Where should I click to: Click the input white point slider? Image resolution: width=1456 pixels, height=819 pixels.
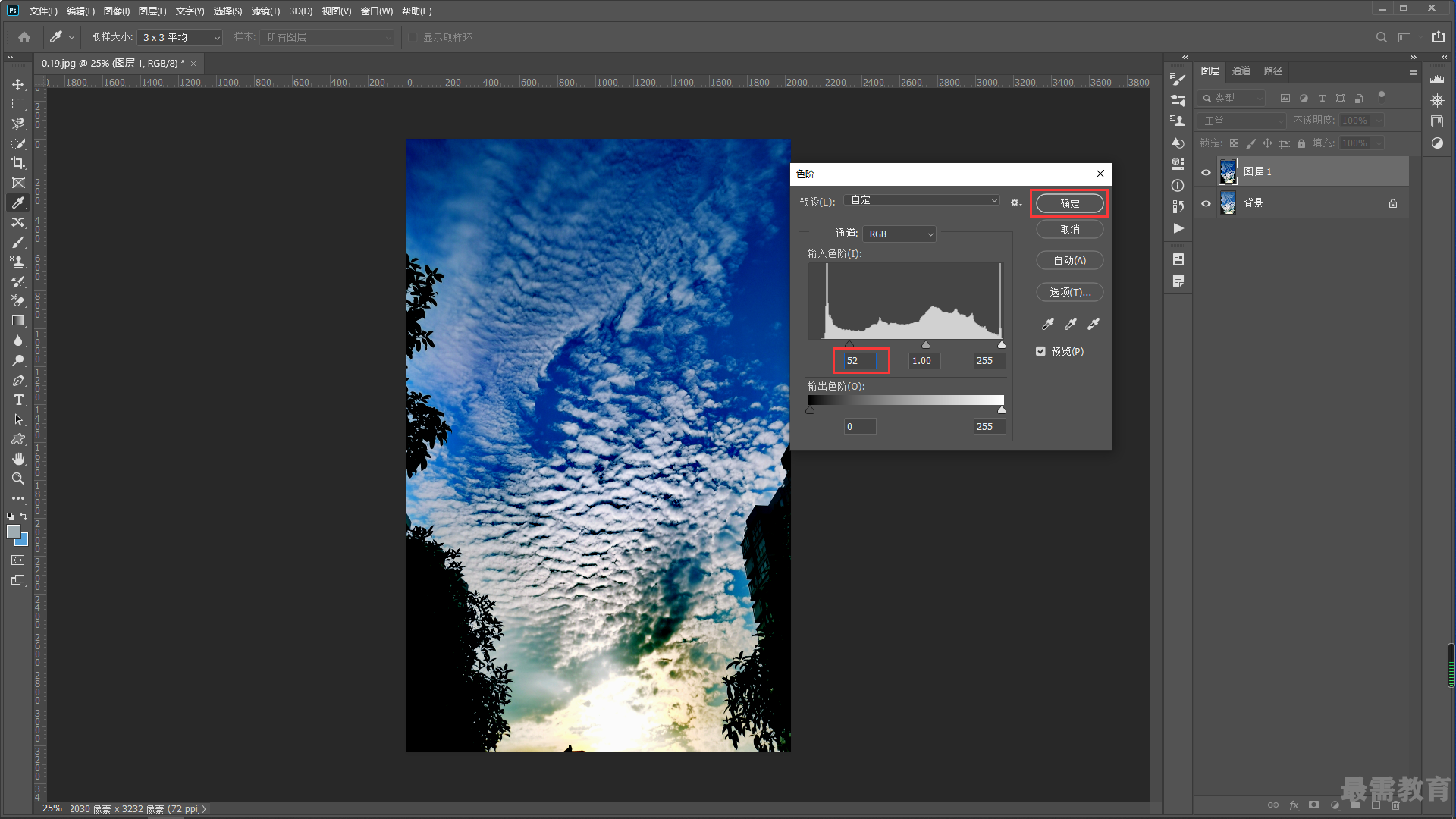pyautogui.click(x=1001, y=345)
